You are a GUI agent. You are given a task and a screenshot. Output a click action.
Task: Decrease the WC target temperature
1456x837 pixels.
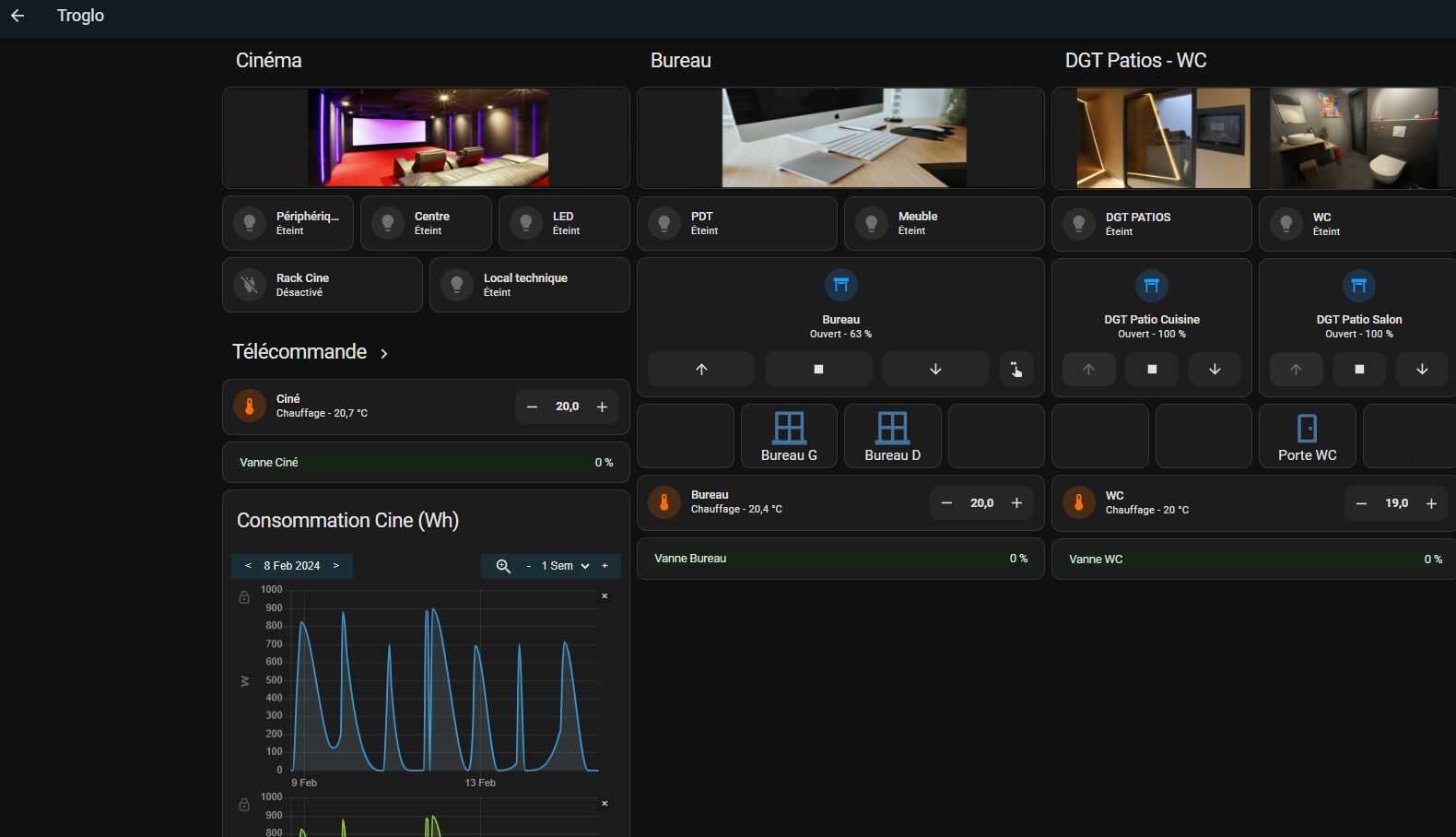pyautogui.click(x=1361, y=503)
